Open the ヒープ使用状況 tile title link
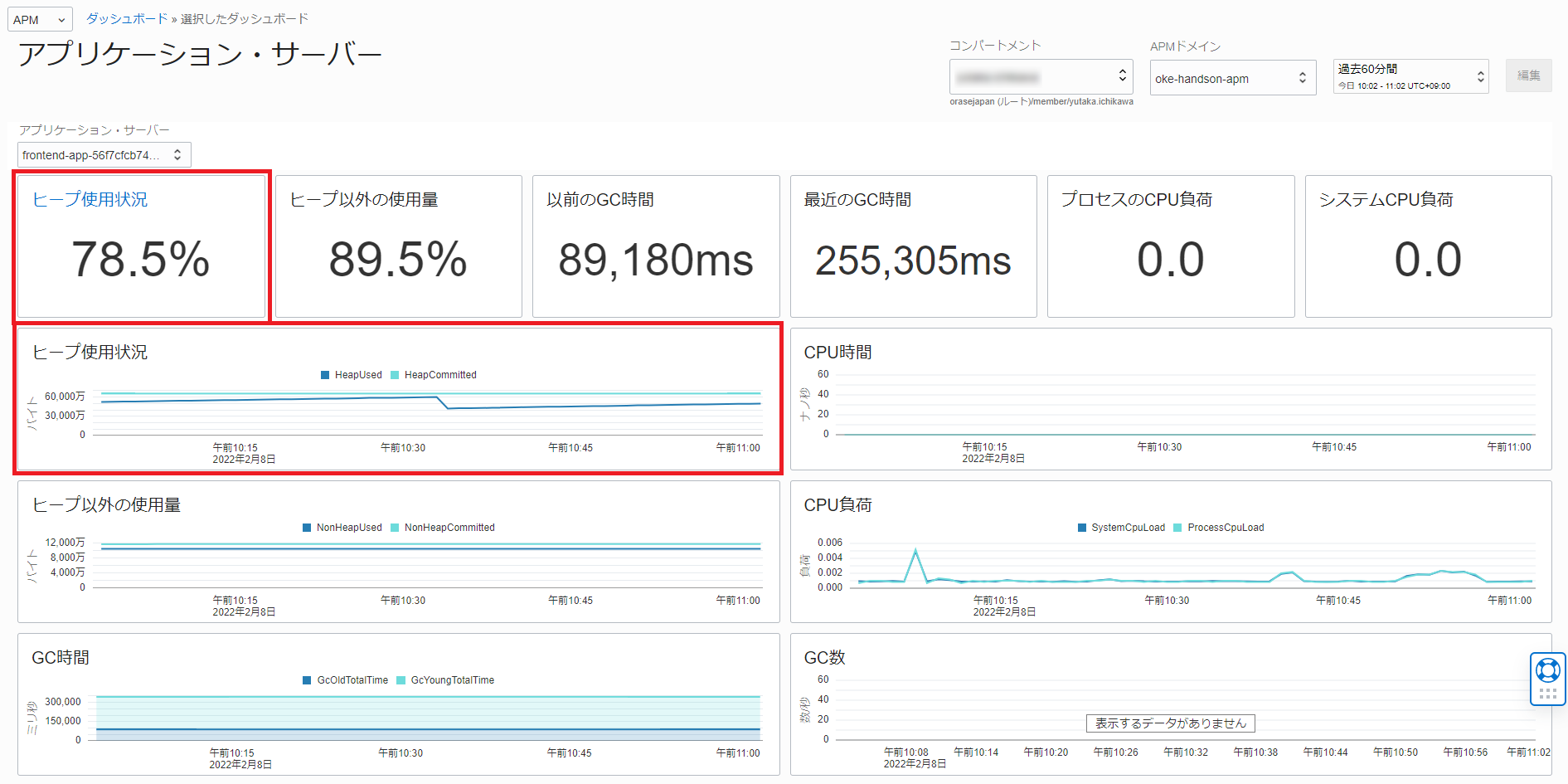 pyautogui.click(x=90, y=200)
